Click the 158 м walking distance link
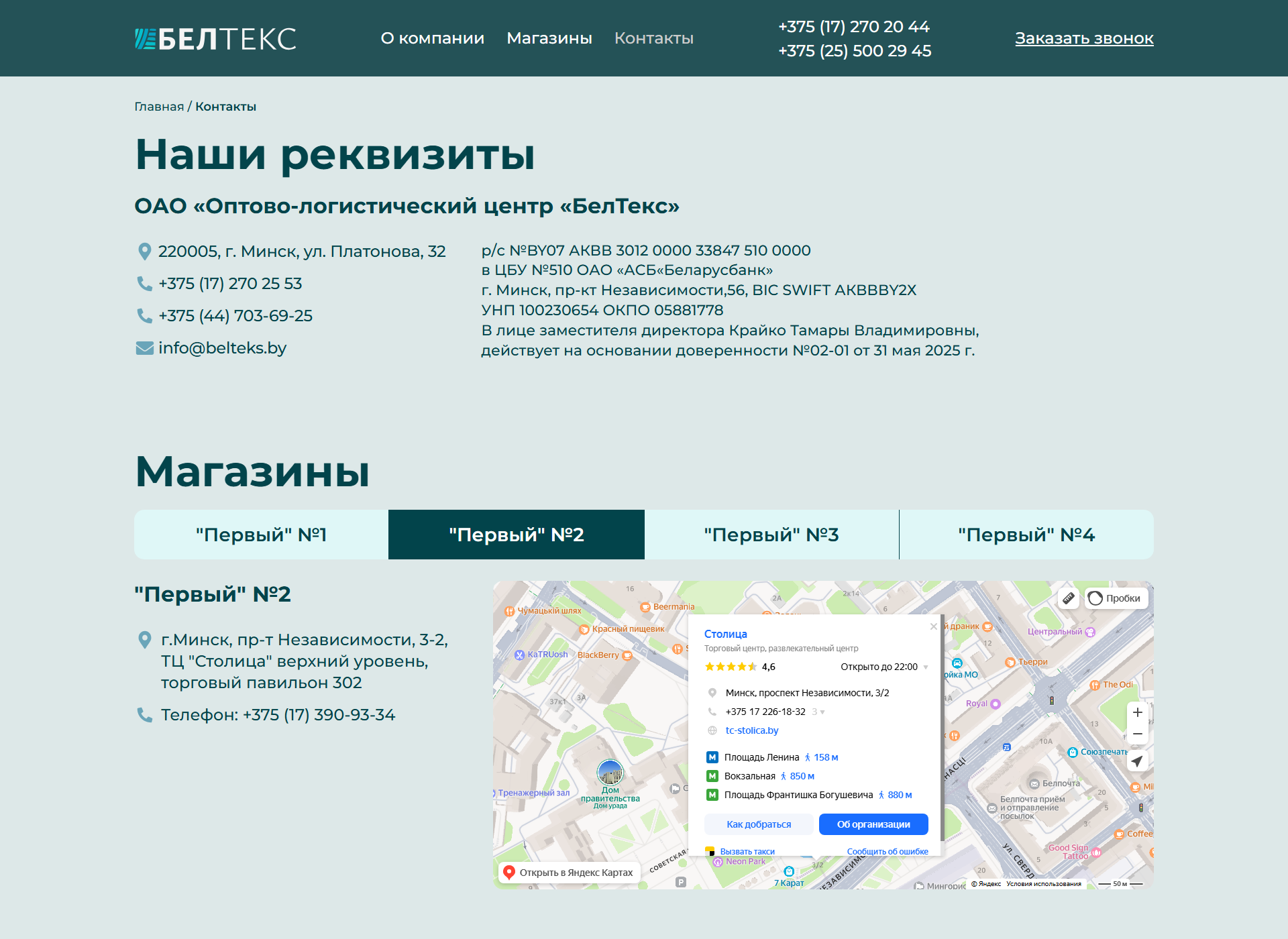 pyautogui.click(x=826, y=757)
